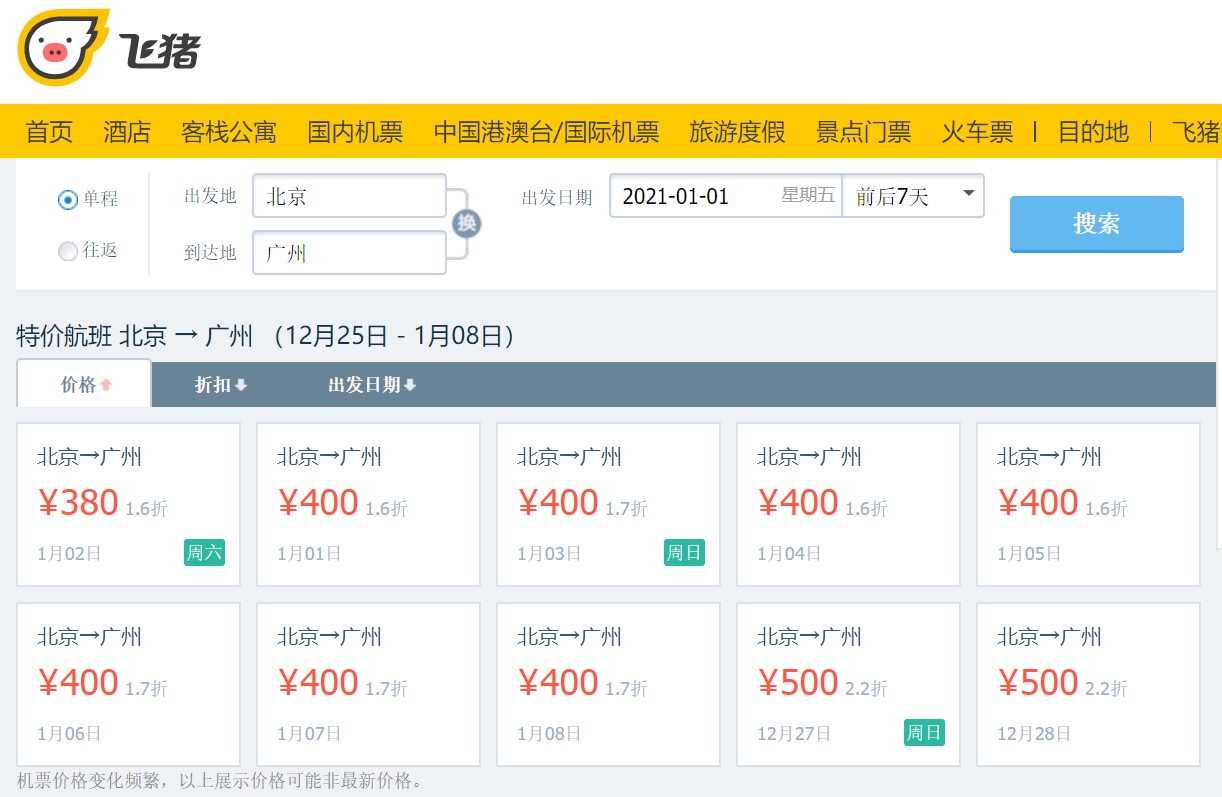
Task: Select the 单程 one-way radio button
Action: click(x=68, y=200)
